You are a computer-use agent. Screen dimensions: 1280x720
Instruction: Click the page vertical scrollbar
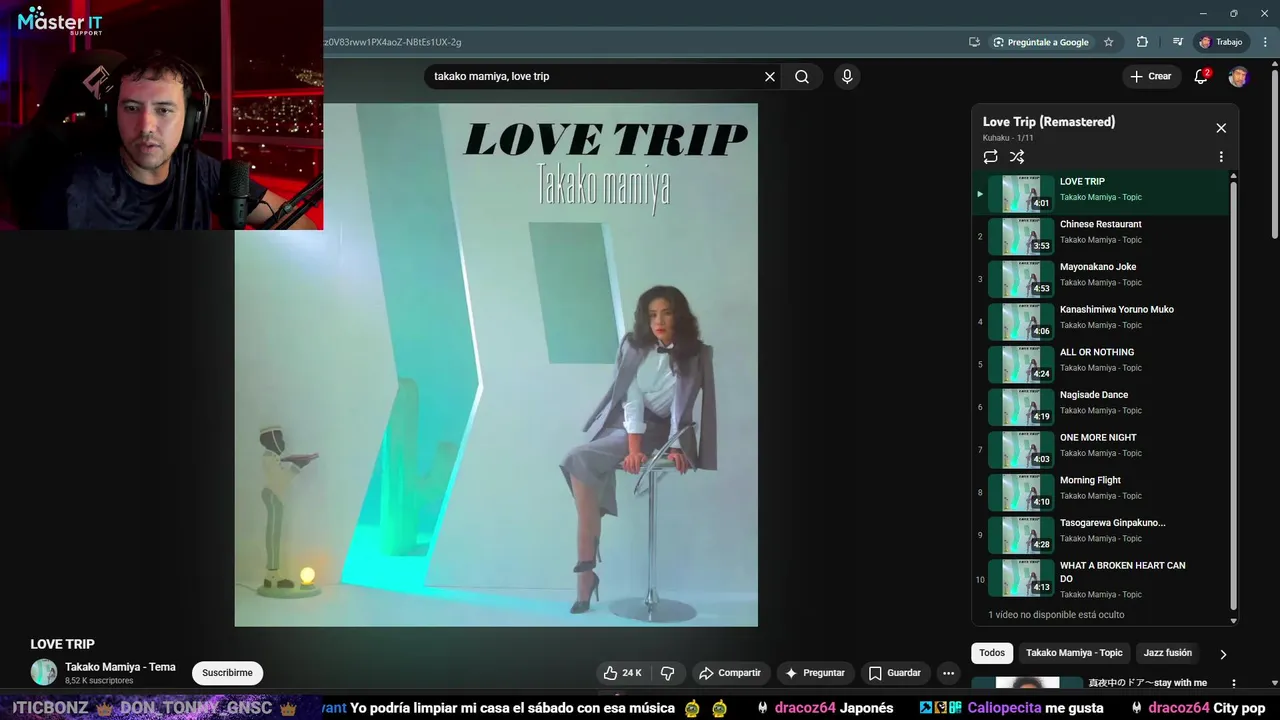tap(1274, 155)
